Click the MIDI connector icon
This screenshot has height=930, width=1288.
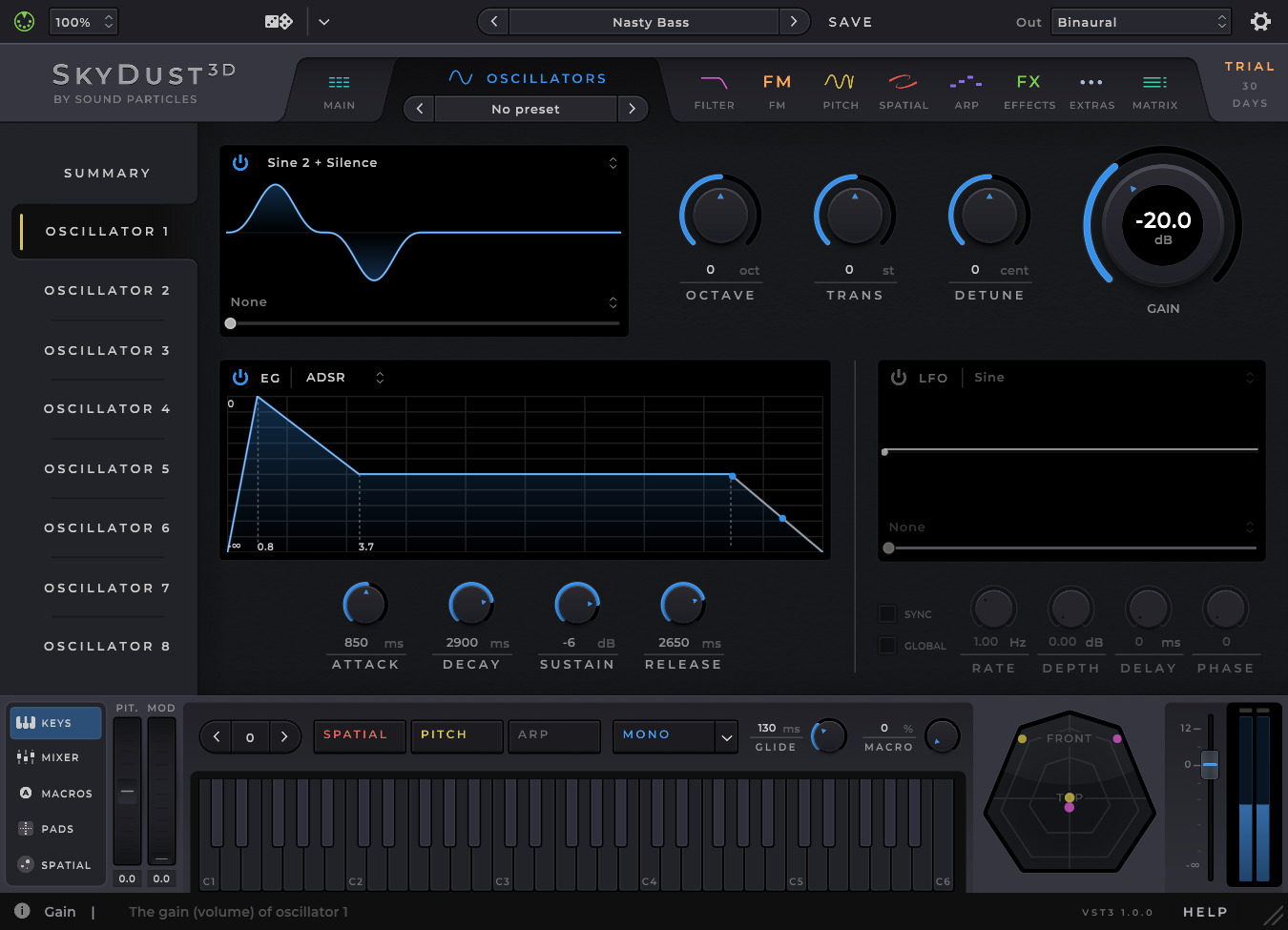(x=25, y=21)
